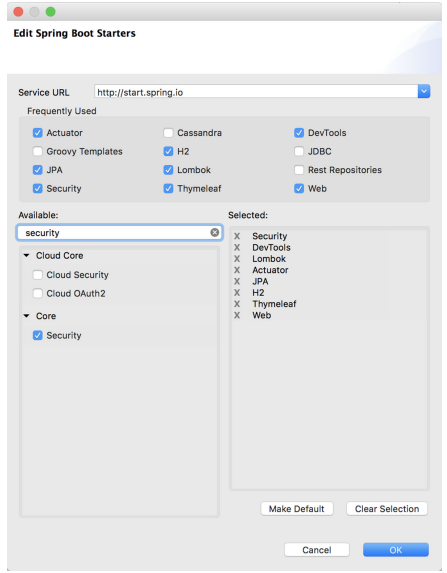Uncheck the Thymeleaf checkbox in Frequently Used
This screenshot has height=573, width=447.
click(168, 189)
